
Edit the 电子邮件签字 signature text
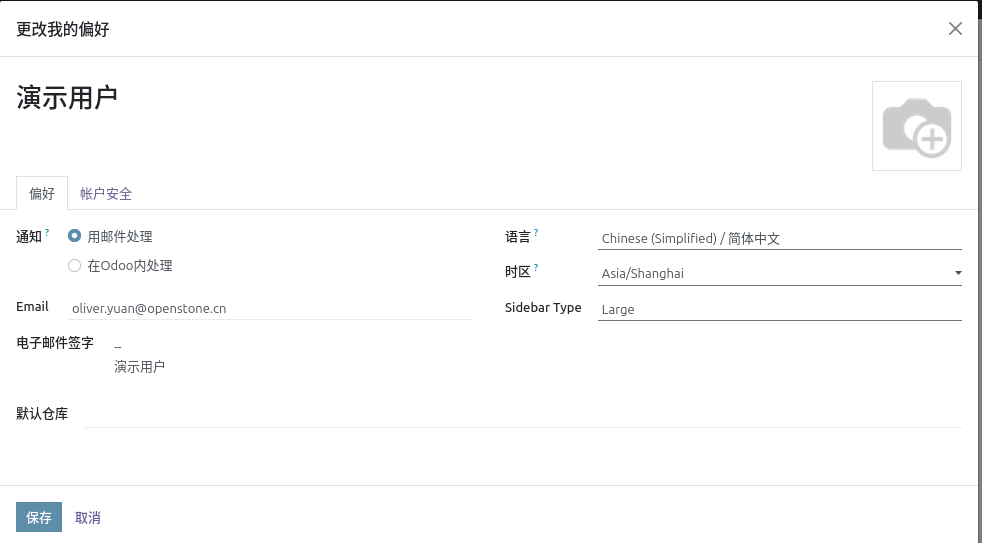pyautogui.click(x=139, y=357)
